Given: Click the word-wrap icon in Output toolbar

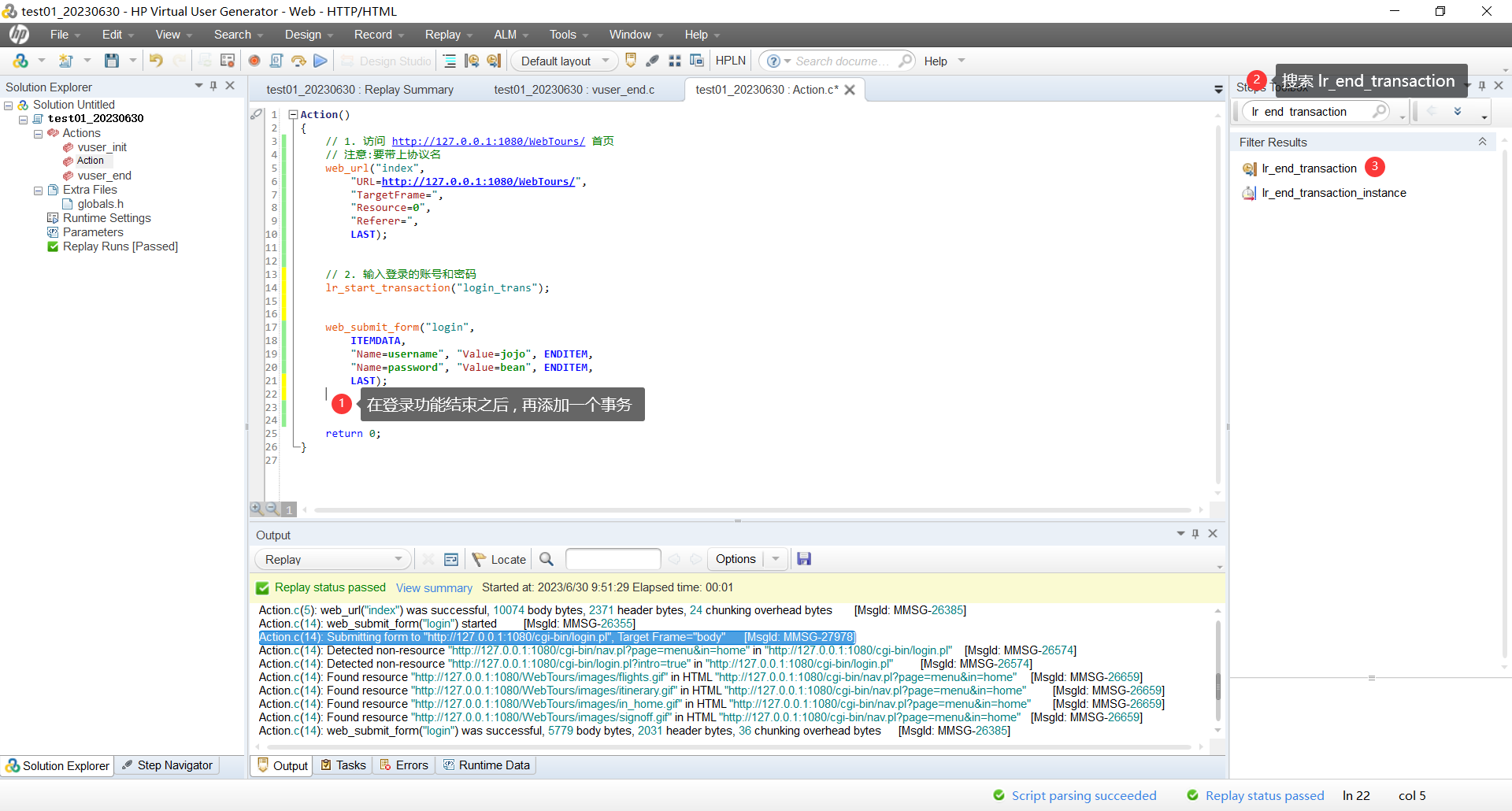Looking at the screenshot, I should 451,559.
